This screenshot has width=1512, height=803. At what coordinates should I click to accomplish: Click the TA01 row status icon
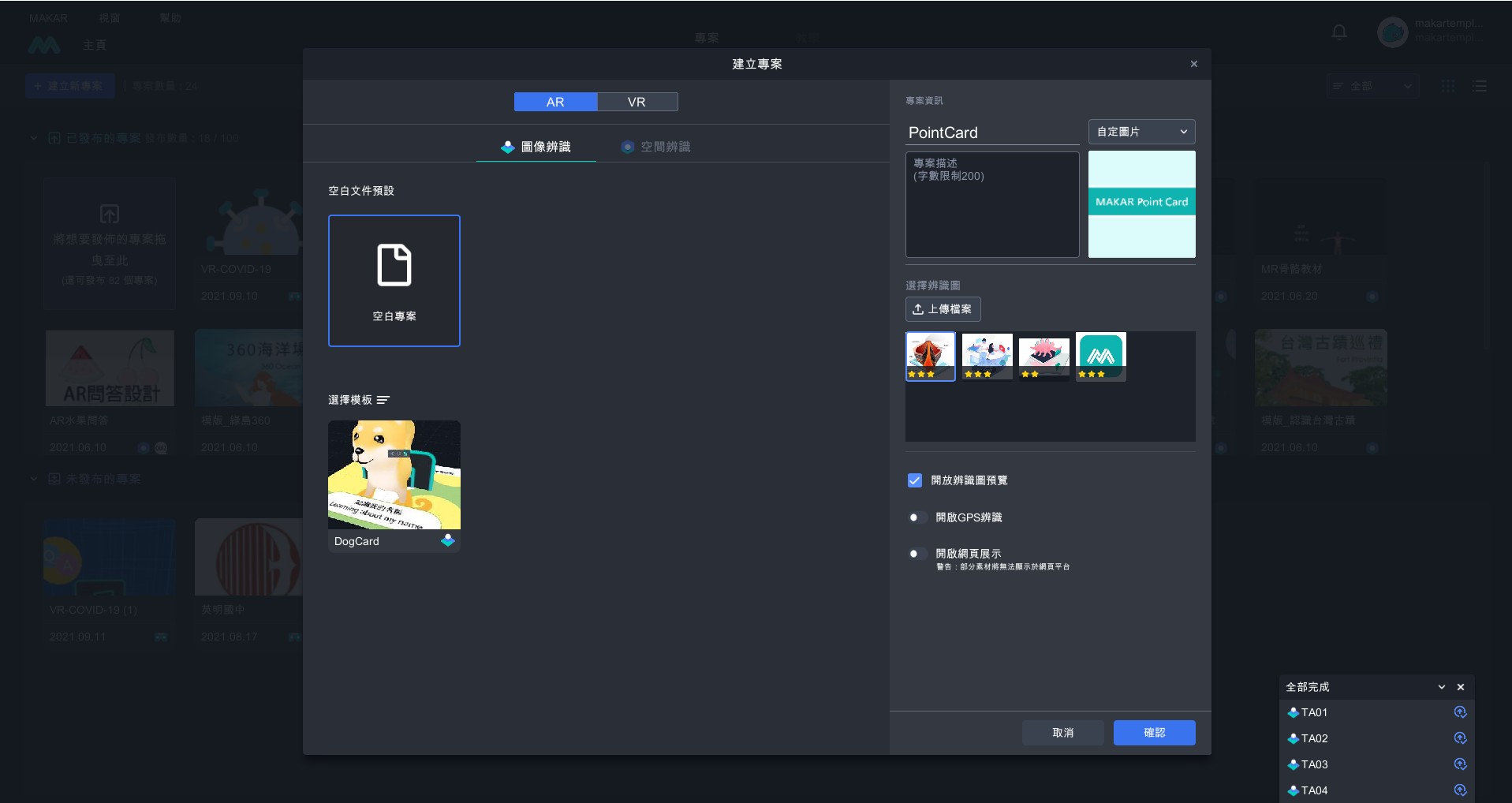1461,712
